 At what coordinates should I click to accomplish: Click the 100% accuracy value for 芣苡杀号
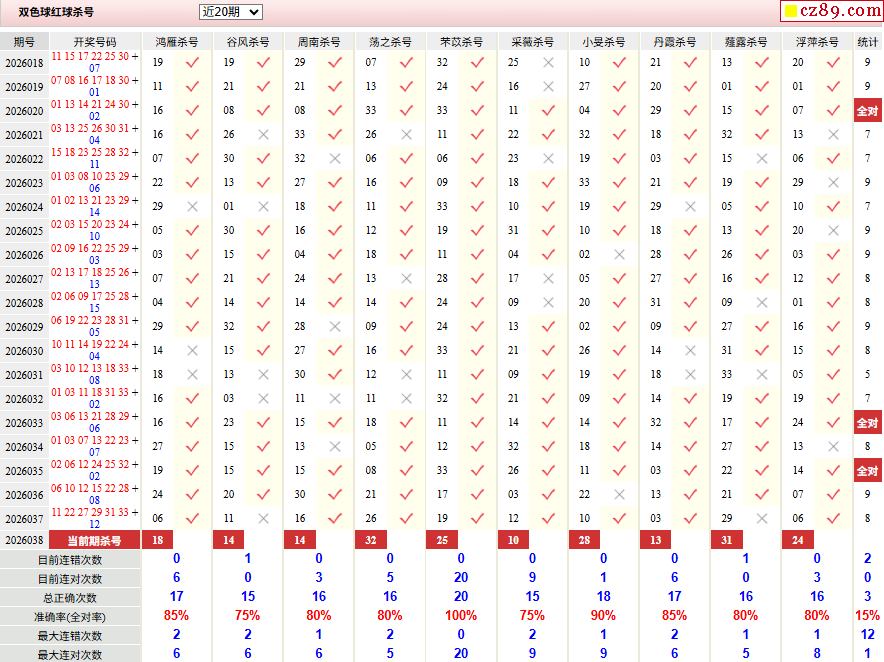(461, 616)
